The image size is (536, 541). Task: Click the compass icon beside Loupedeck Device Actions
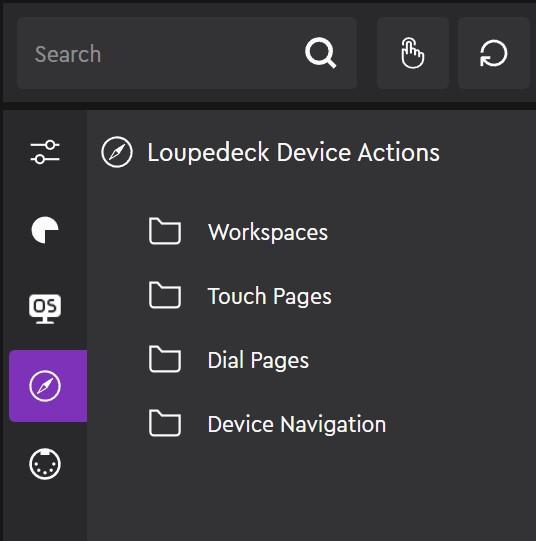pyautogui.click(x=117, y=152)
